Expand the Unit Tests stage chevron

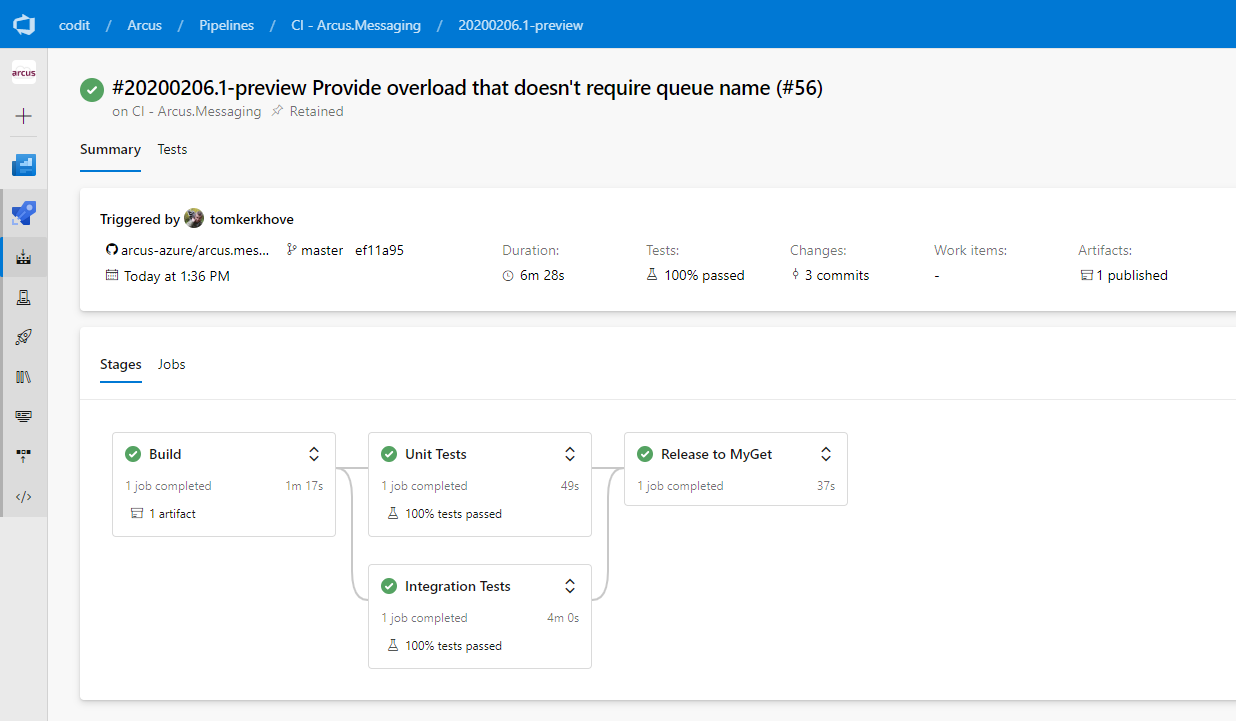click(x=570, y=454)
